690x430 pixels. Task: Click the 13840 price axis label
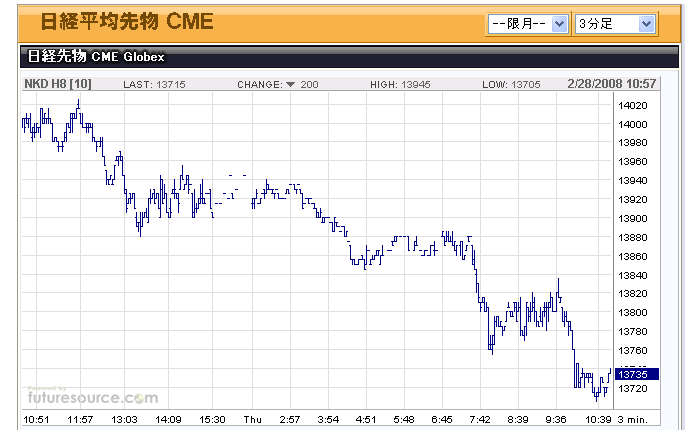click(633, 275)
